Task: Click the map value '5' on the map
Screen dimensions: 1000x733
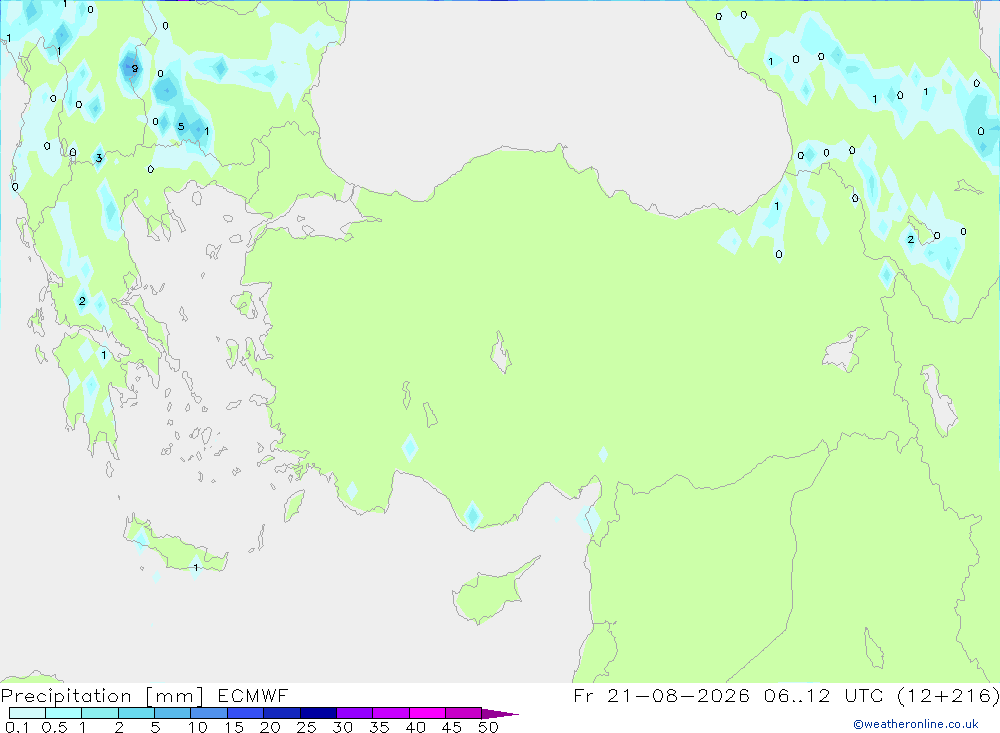Action: click(181, 126)
